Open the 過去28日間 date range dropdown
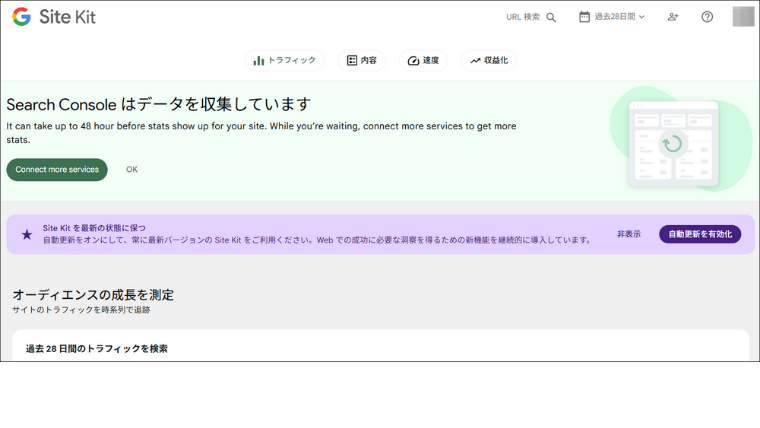This screenshot has height=428, width=760. point(612,17)
